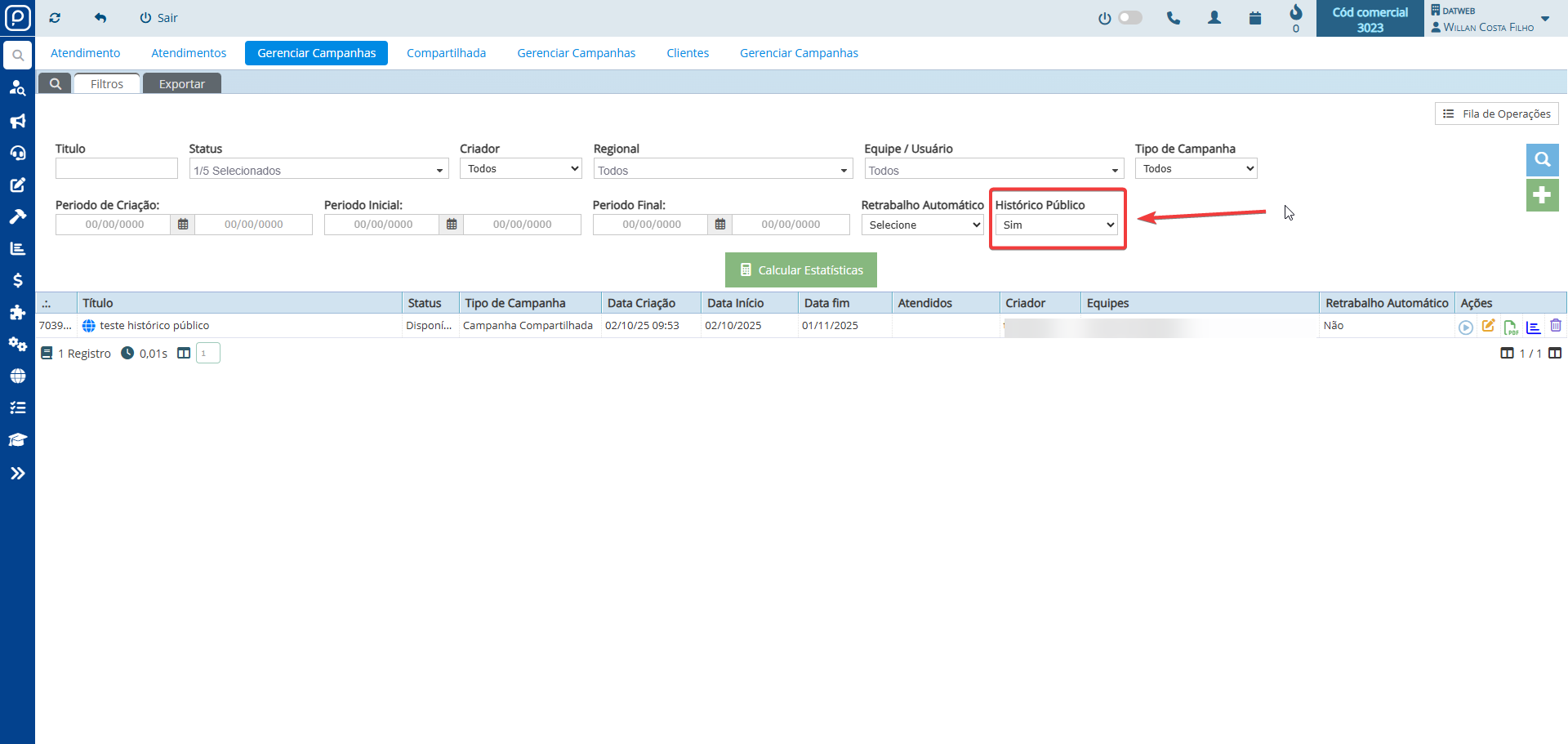Open the megaphone campaigns sidebar icon
Screen dimensions: 1568x744
(17, 121)
